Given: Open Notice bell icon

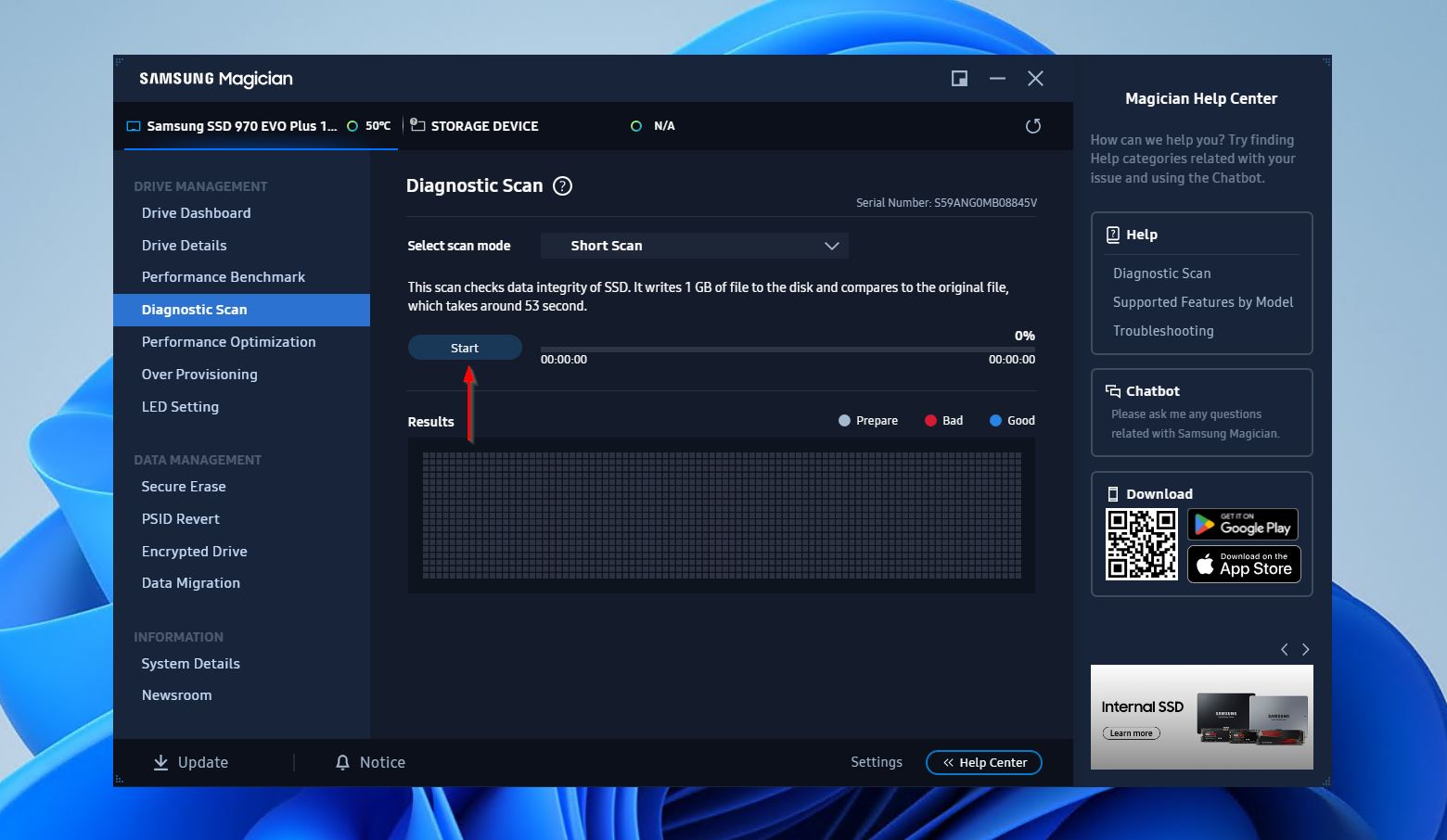Looking at the screenshot, I should point(342,762).
